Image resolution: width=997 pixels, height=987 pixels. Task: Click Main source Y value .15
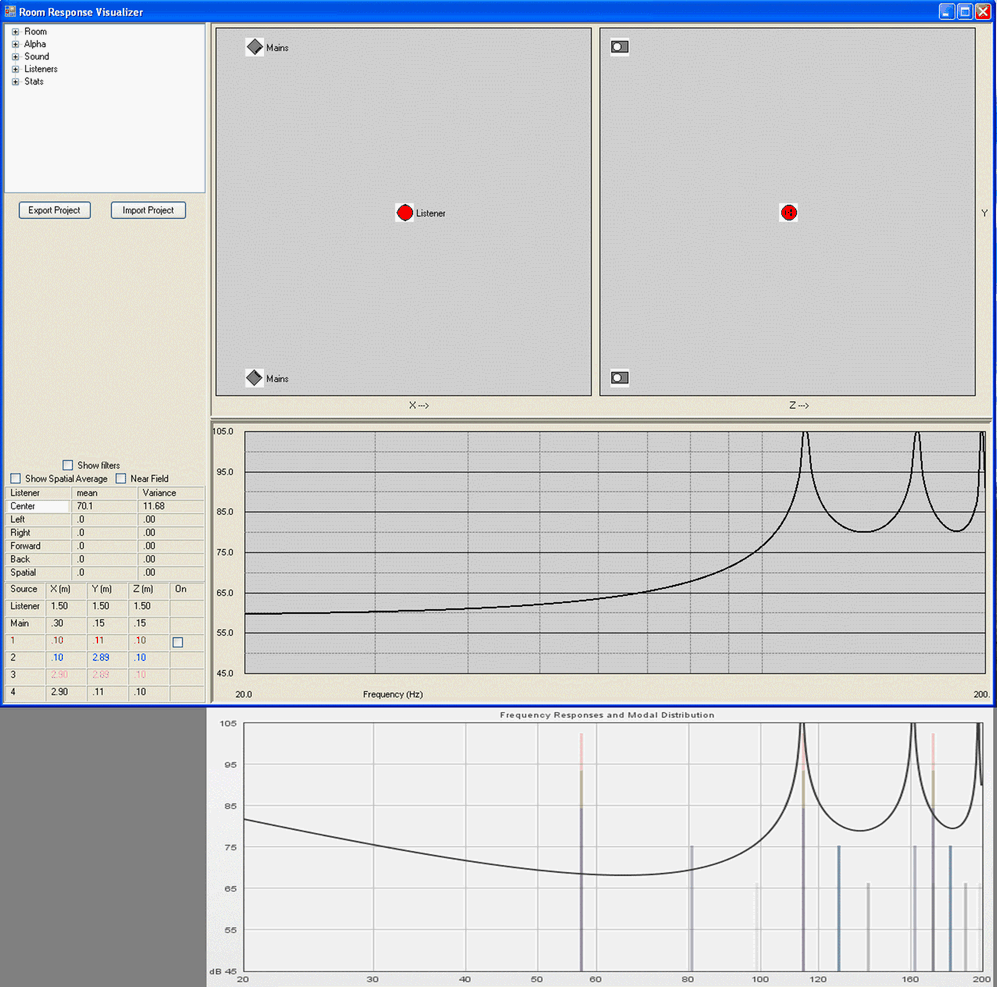(99, 623)
